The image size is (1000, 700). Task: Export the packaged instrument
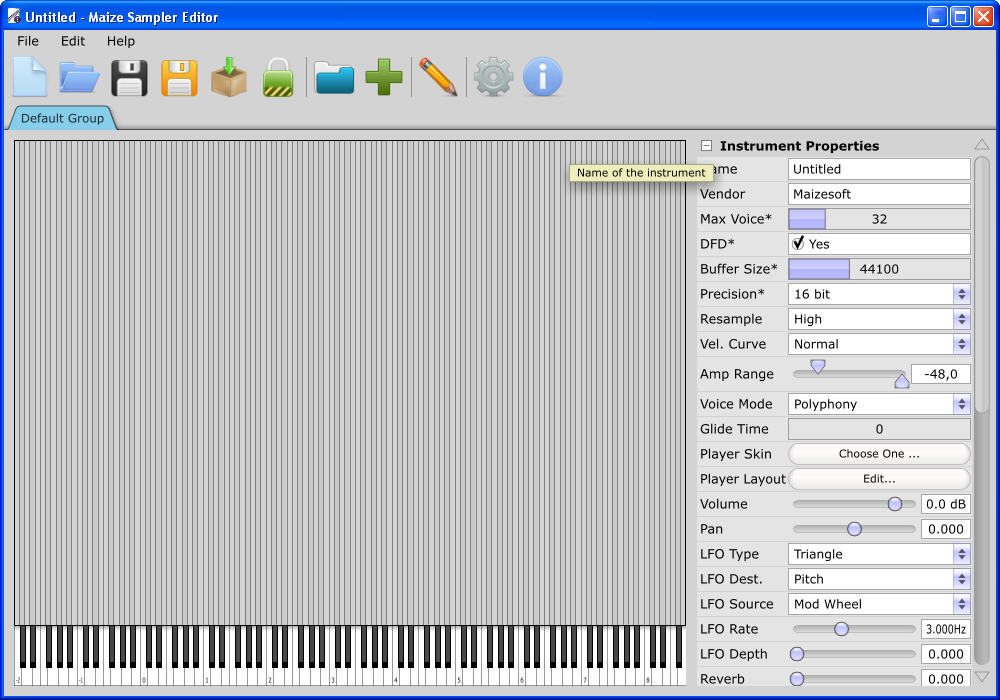coord(228,77)
